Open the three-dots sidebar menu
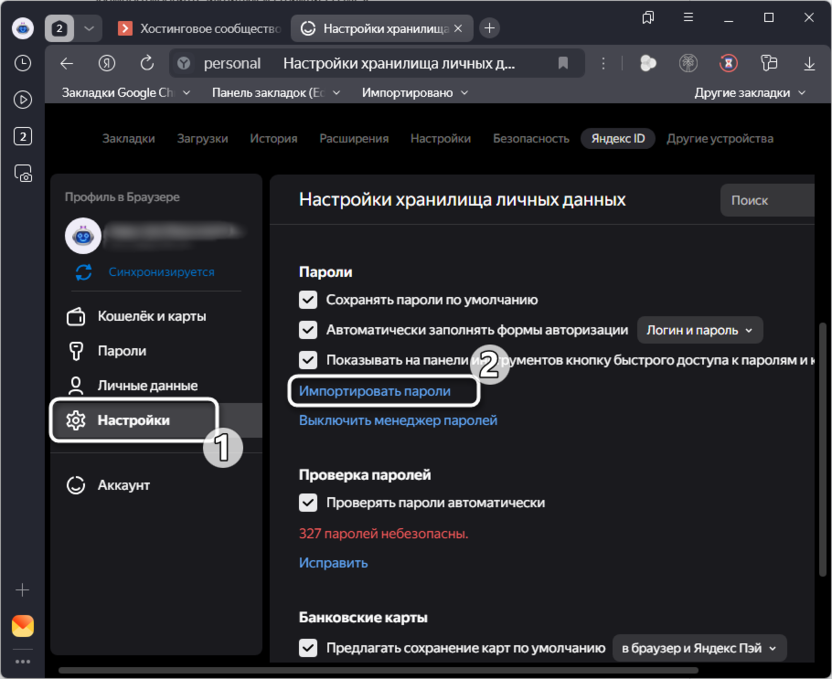 coord(22,661)
